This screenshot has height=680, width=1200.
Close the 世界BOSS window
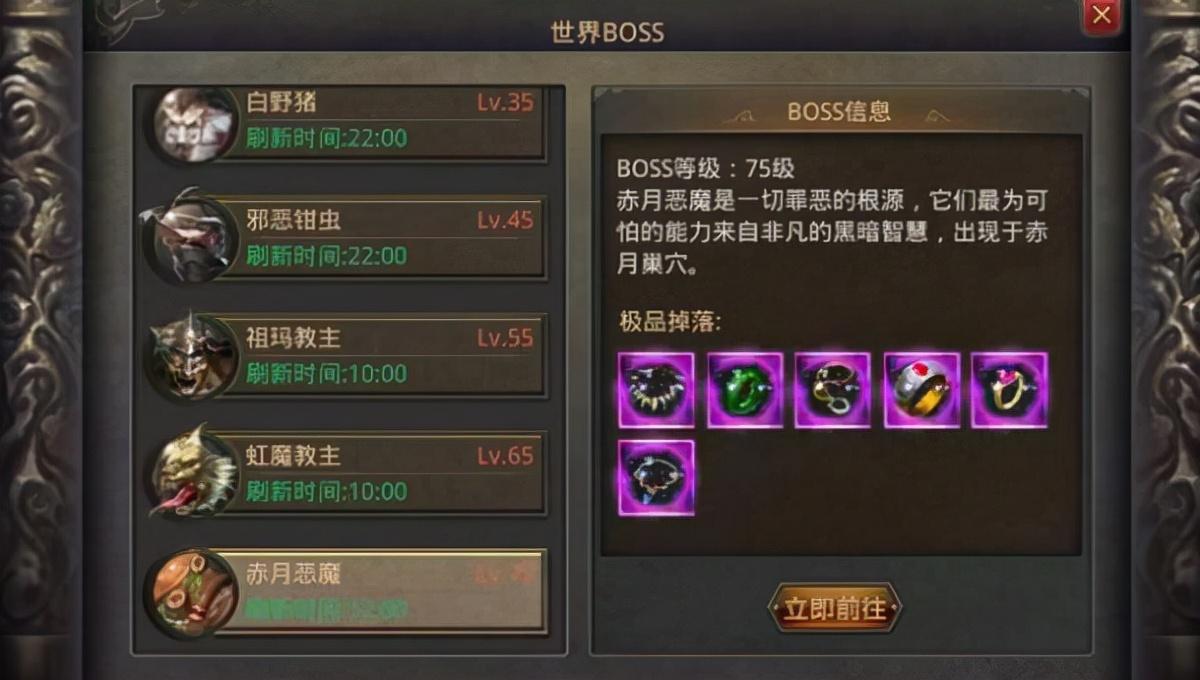pos(1101,16)
